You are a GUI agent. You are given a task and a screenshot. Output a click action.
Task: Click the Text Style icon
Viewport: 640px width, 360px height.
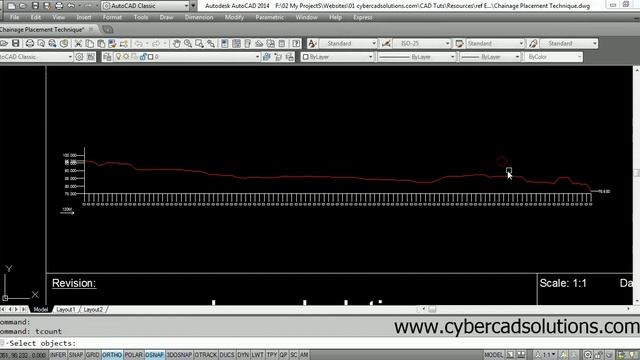tap(312, 43)
